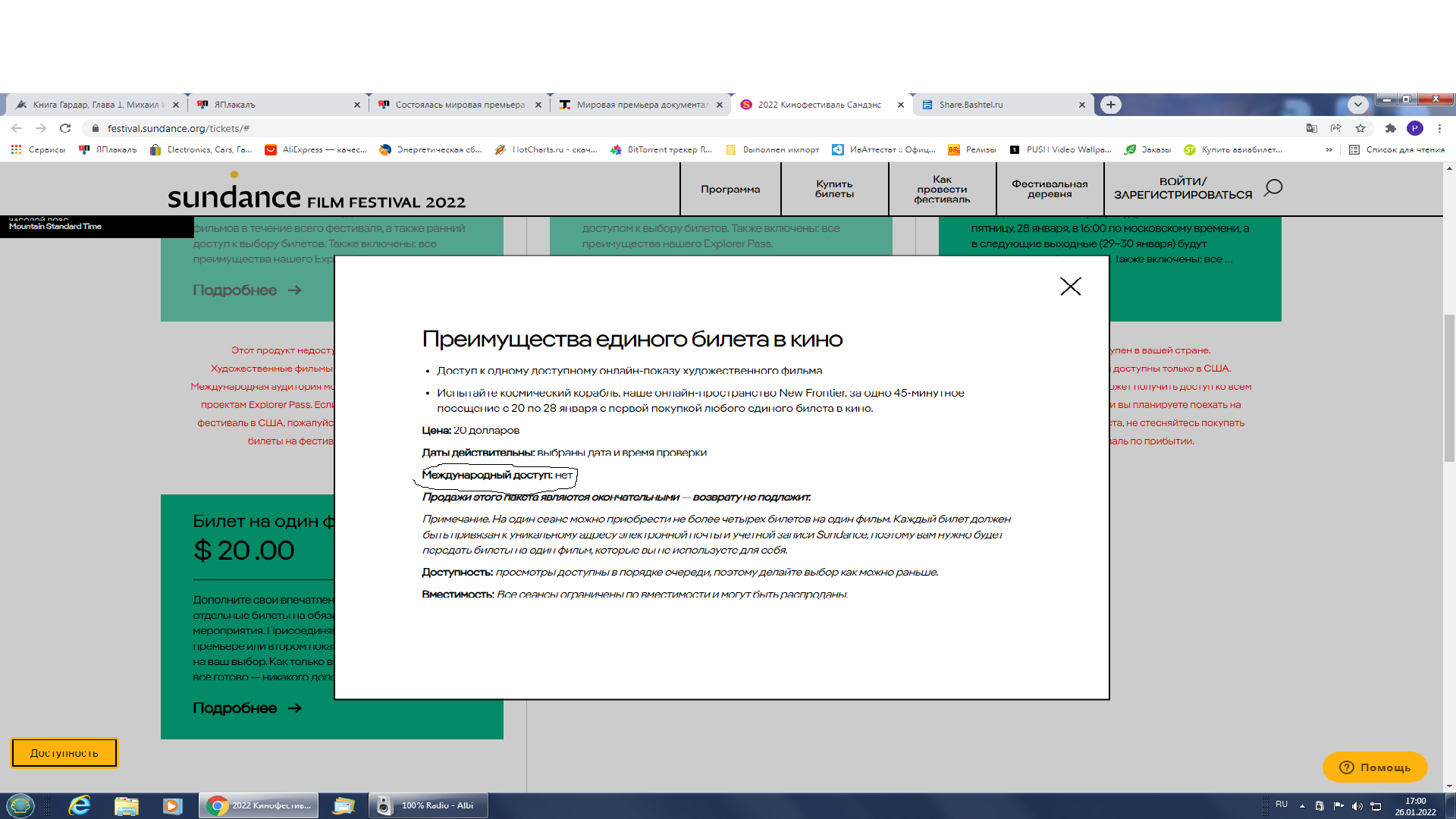The width and height of the screenshot is (1456, 819).
Task: Open the Заказы bookmark
Action: (x=1147, y=150)
